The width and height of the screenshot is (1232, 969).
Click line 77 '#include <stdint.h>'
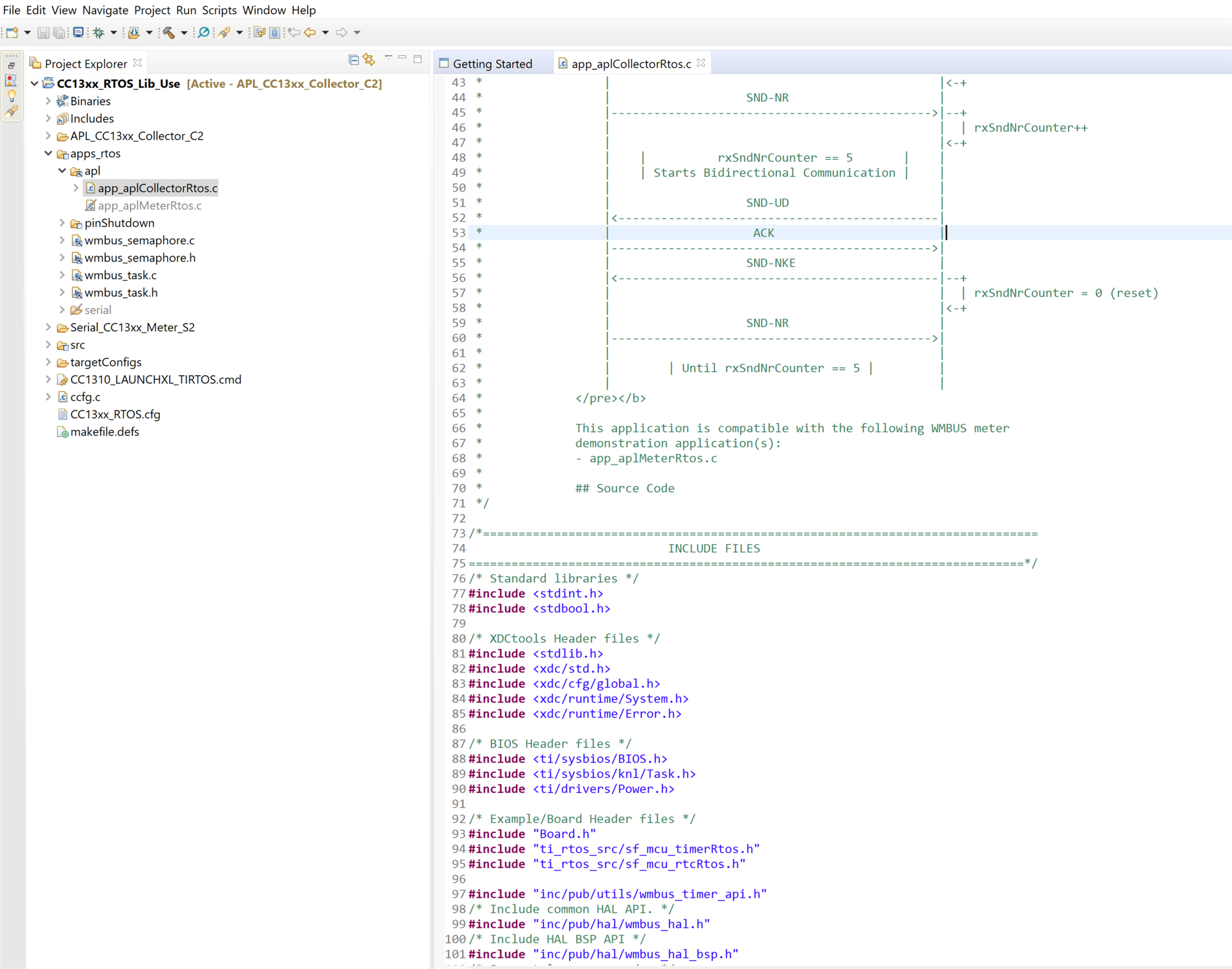click(536, 593)
